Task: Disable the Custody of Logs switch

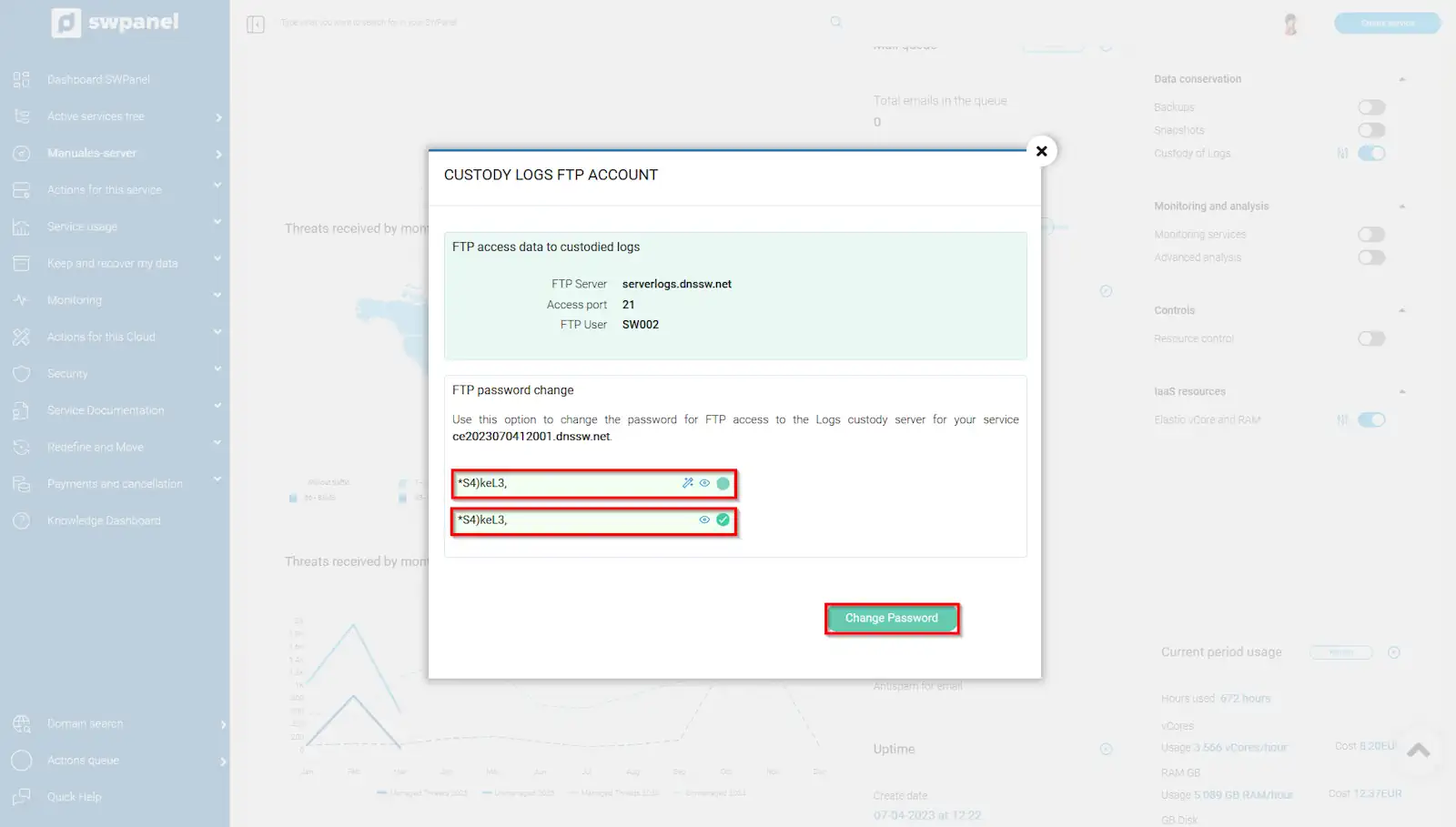Action: [1370, 154]
